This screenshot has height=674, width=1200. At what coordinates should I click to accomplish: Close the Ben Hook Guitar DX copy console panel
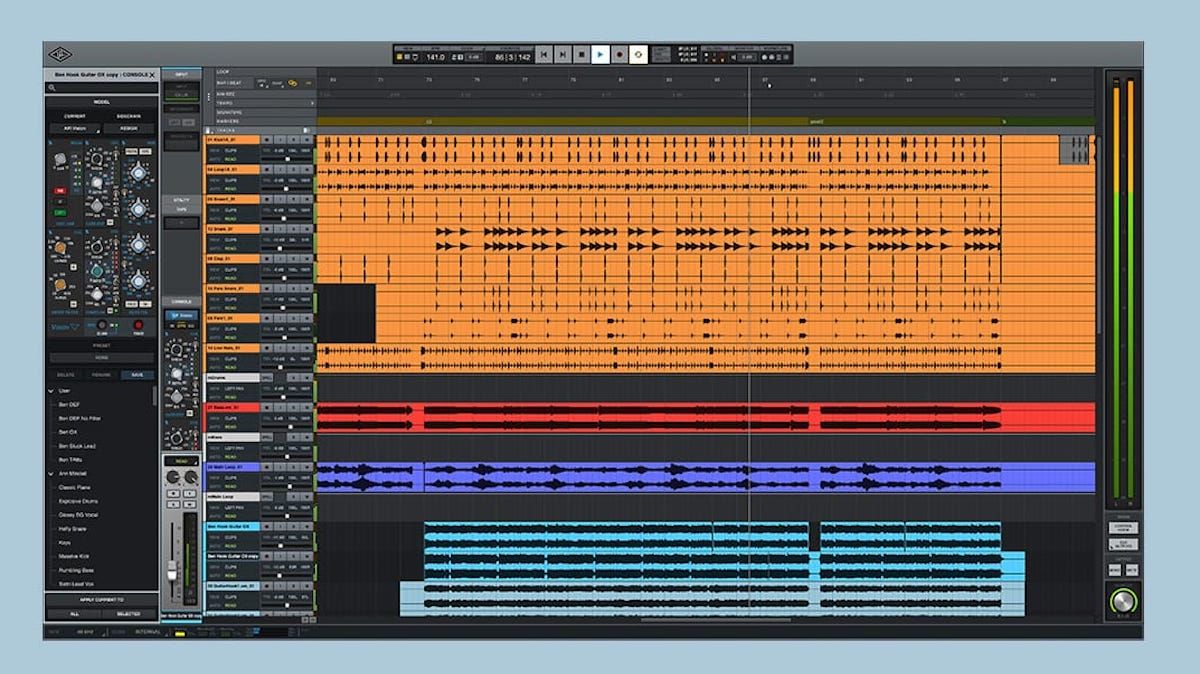pos(153,75)
